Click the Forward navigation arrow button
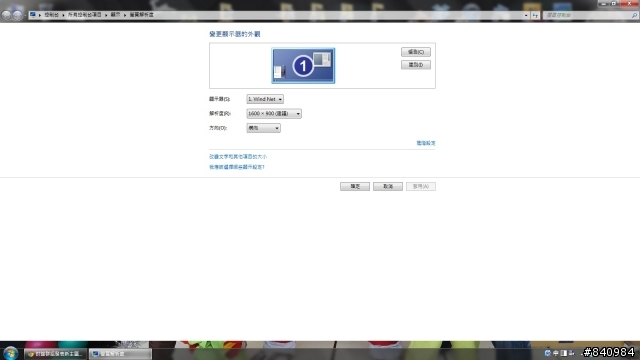 pos(17,15)
